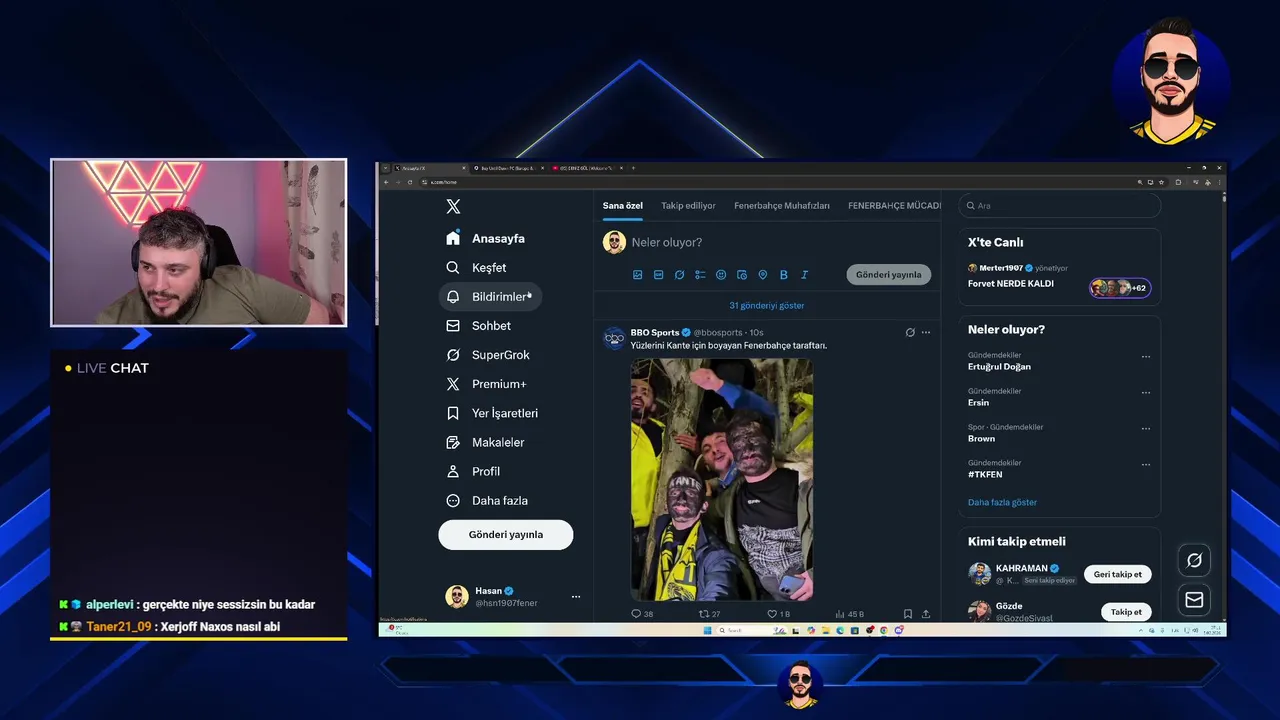Image resolution: width=1280 pixels, height=720 pixels.
Task: Open the floating Grok button
Action: coord(1194,560)
